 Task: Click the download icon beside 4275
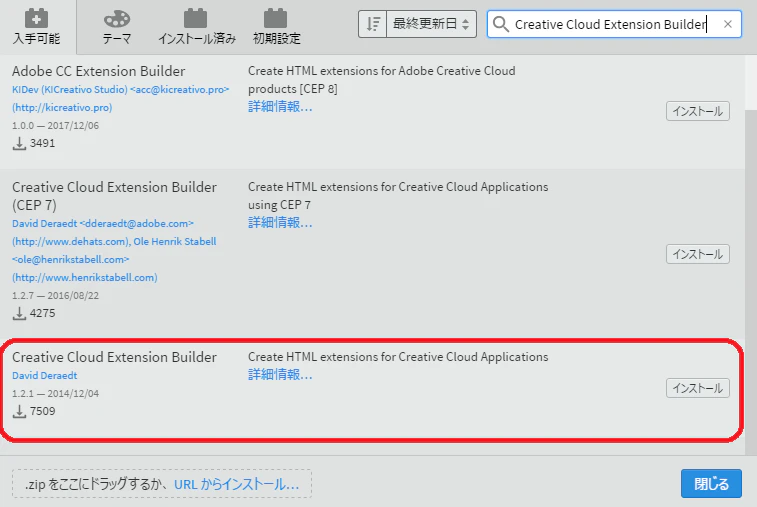click(19, 313)
